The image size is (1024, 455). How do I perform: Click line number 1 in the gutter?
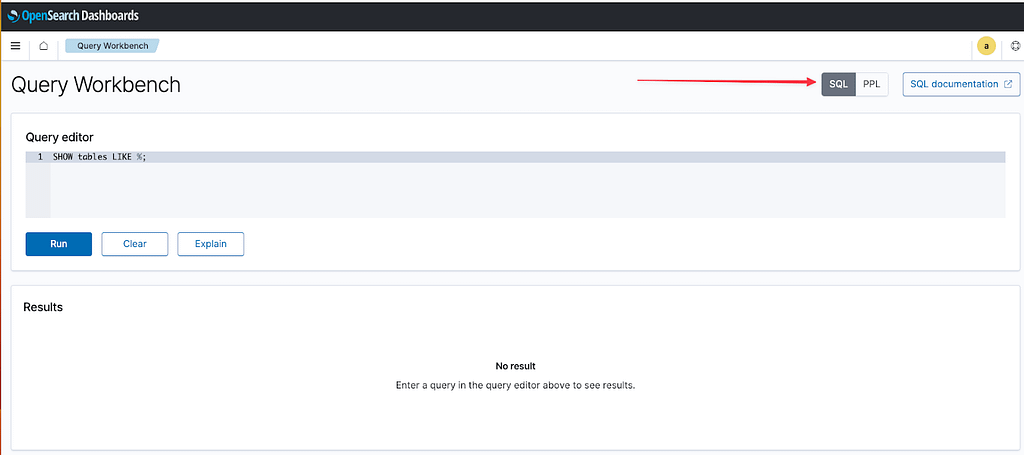(x=40, y=157)
